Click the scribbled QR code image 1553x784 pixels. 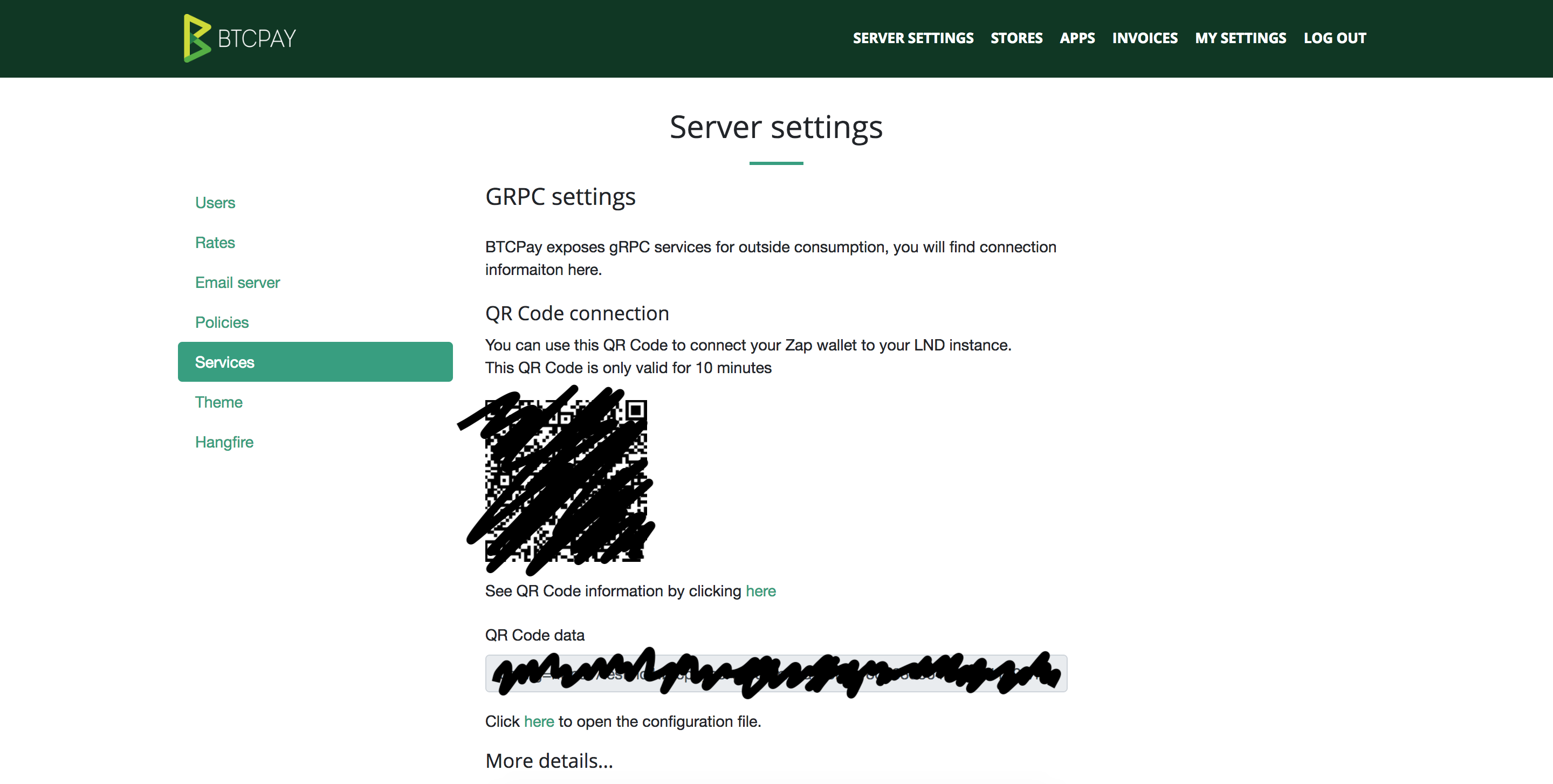coord(566,480)
